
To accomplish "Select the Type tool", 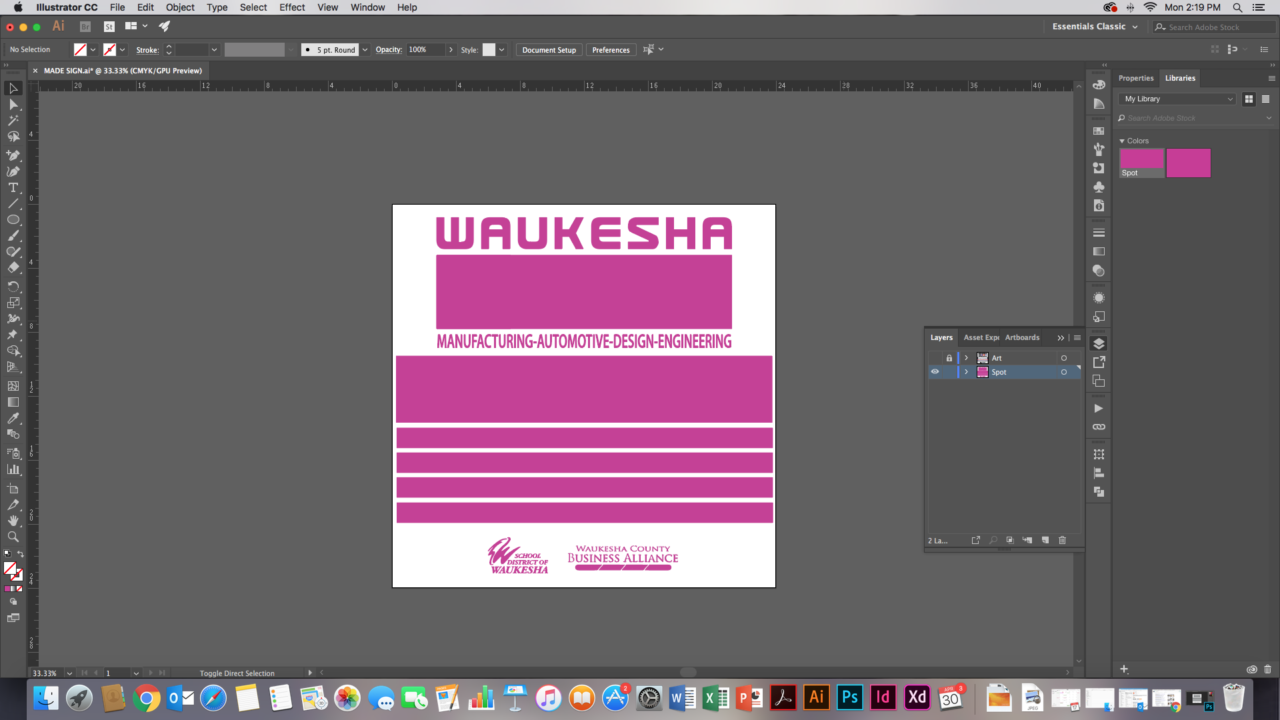I will [x=13, y=188].
